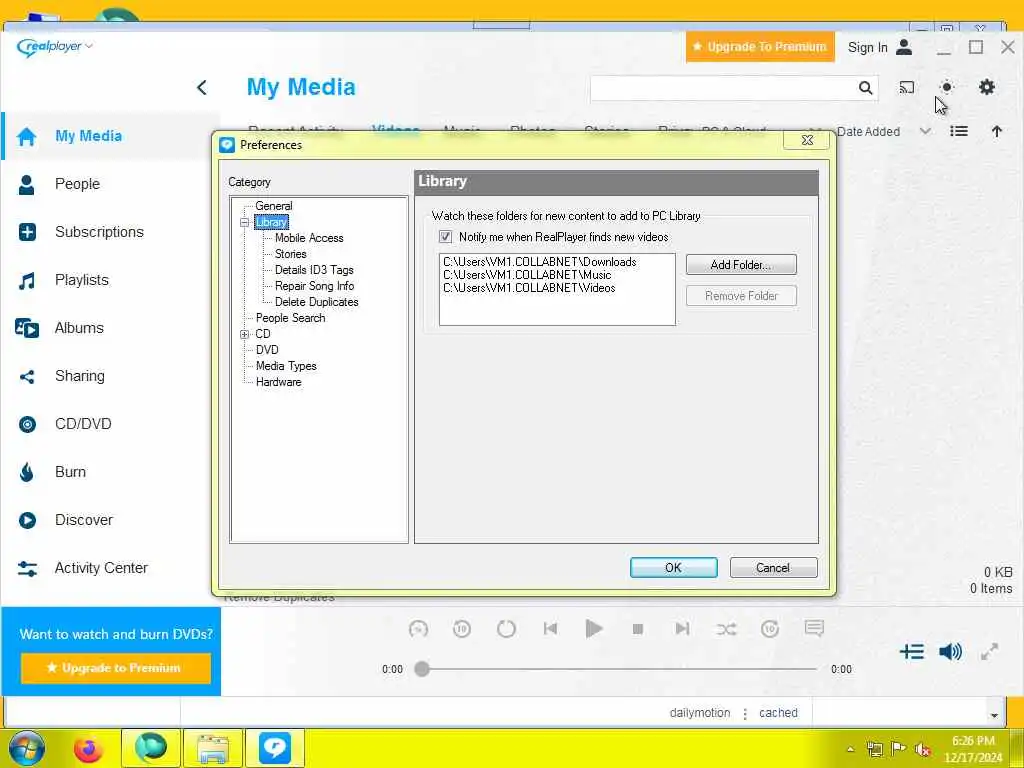Open Firefox from the taskbar
1024x768 pixels.
(x=88, y=748)
